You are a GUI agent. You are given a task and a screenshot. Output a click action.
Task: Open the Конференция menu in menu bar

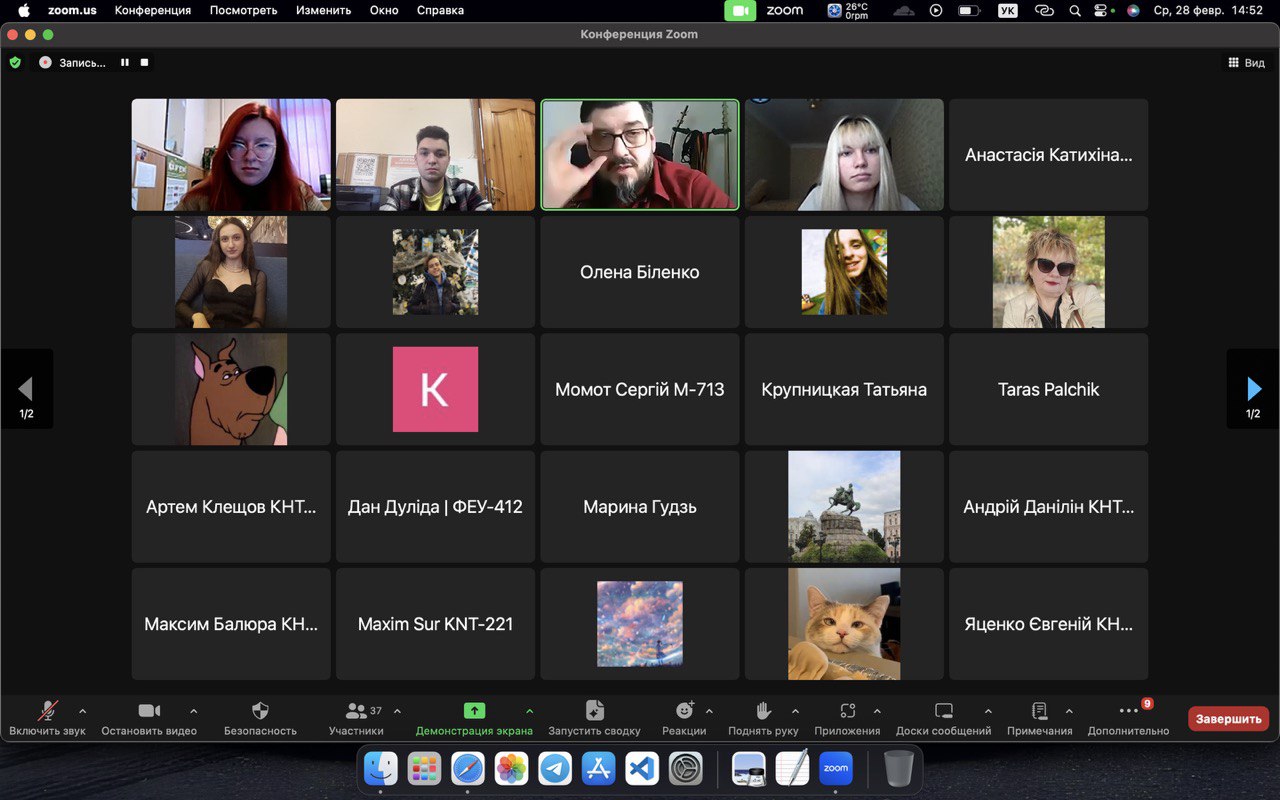pos(152,10)
